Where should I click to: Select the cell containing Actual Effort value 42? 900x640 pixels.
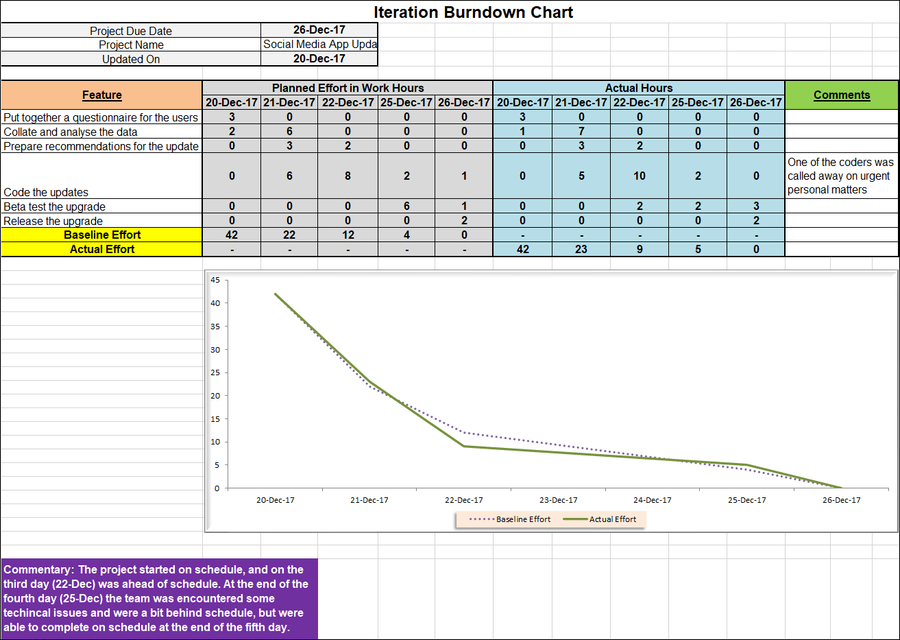[x=520, y=249]
